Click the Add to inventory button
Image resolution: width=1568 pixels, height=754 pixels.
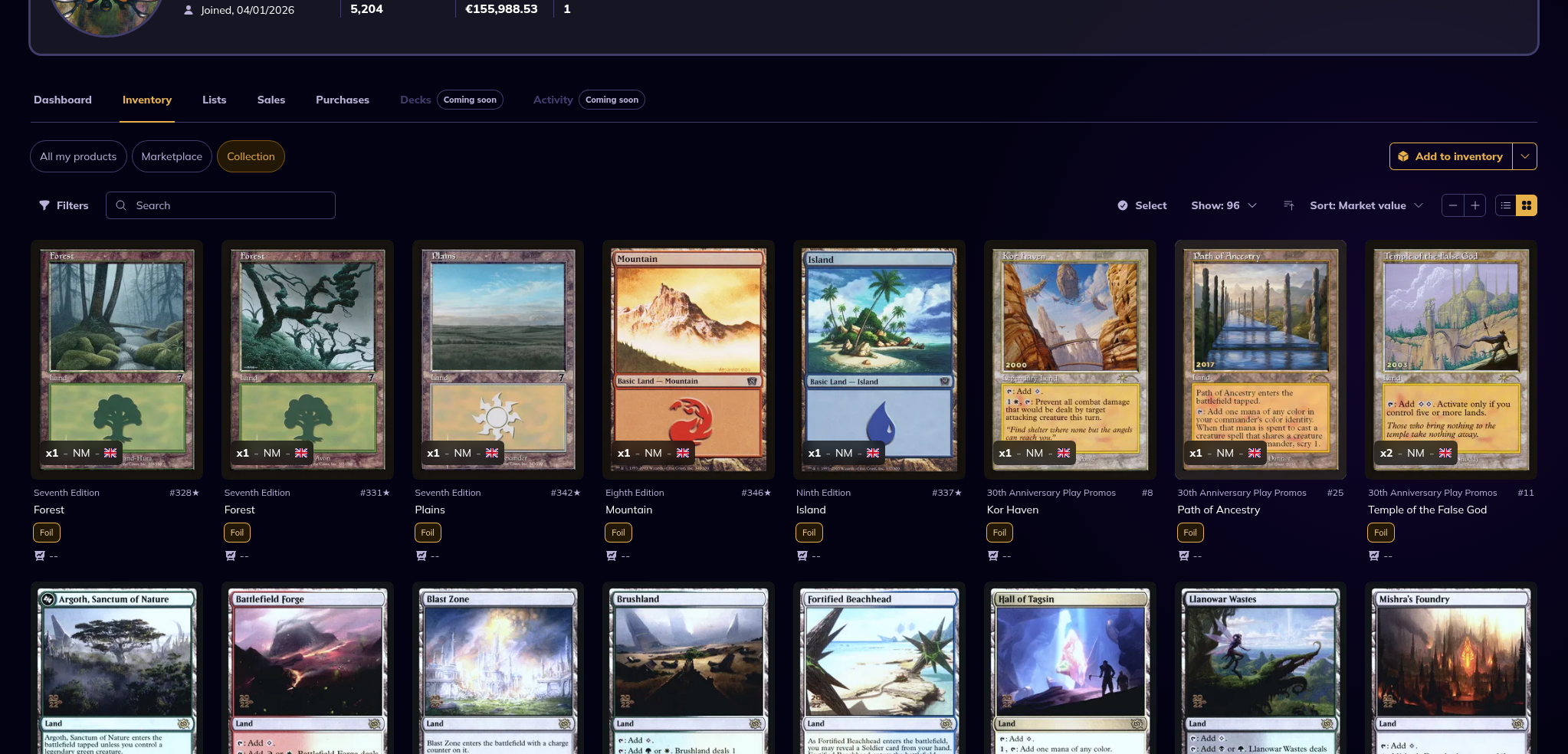coord(1450,156)
